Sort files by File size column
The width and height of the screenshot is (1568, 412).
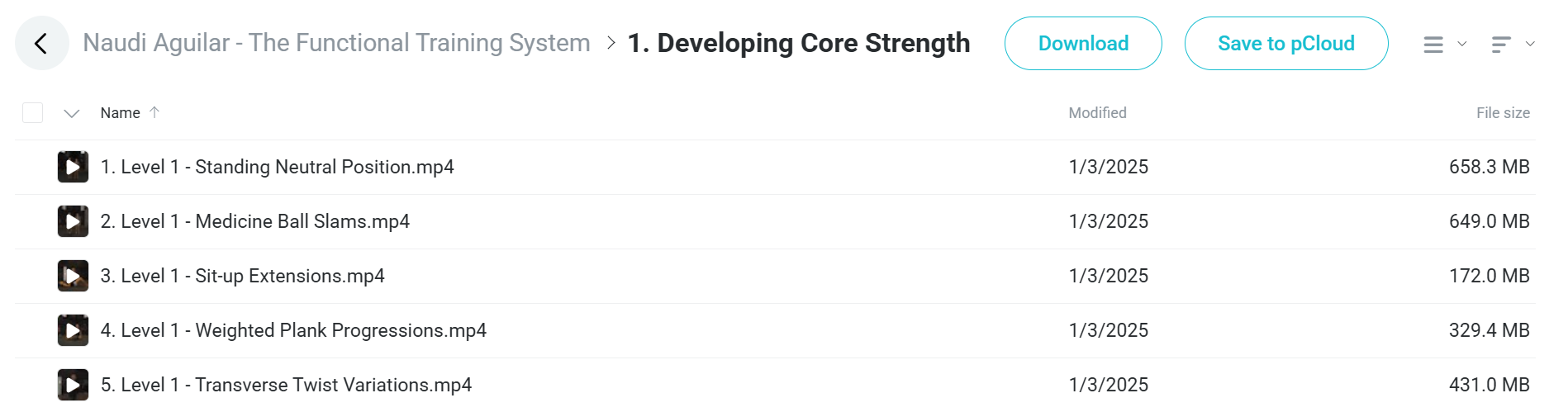[x=1503, y=113]
